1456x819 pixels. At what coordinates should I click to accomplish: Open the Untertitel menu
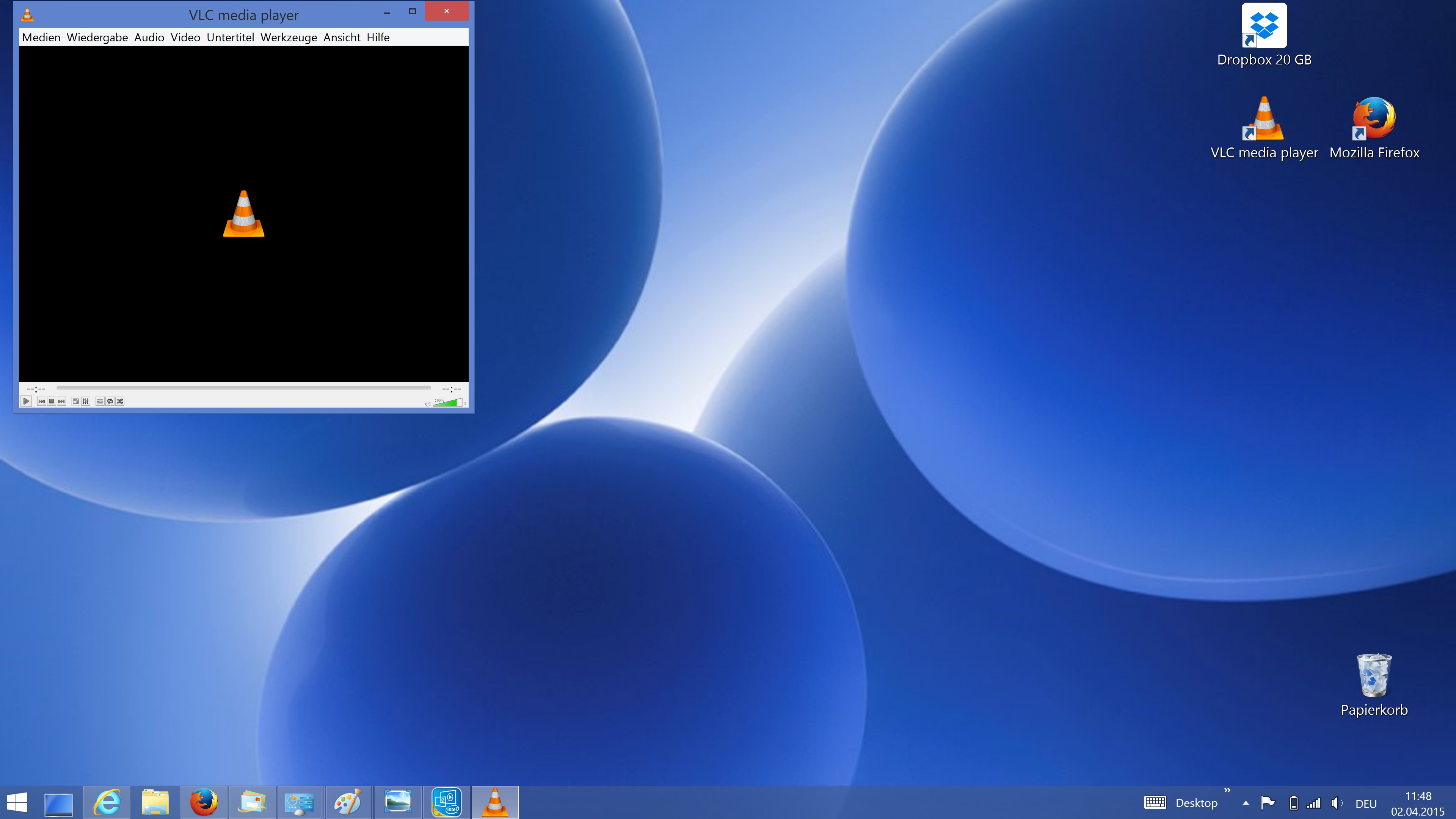tap(231, 37)
